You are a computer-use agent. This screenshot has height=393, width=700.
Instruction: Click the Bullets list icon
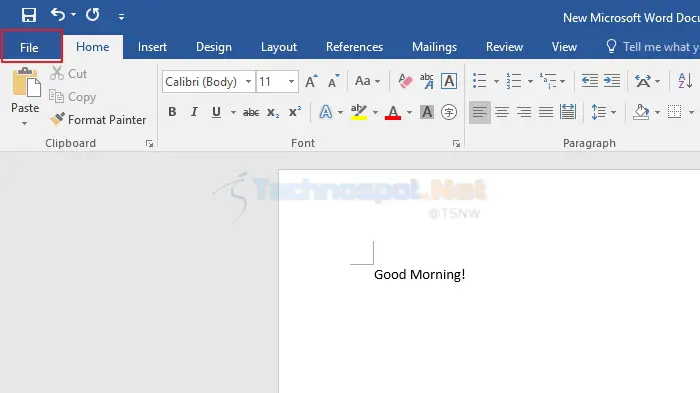(x=479, y=81)
